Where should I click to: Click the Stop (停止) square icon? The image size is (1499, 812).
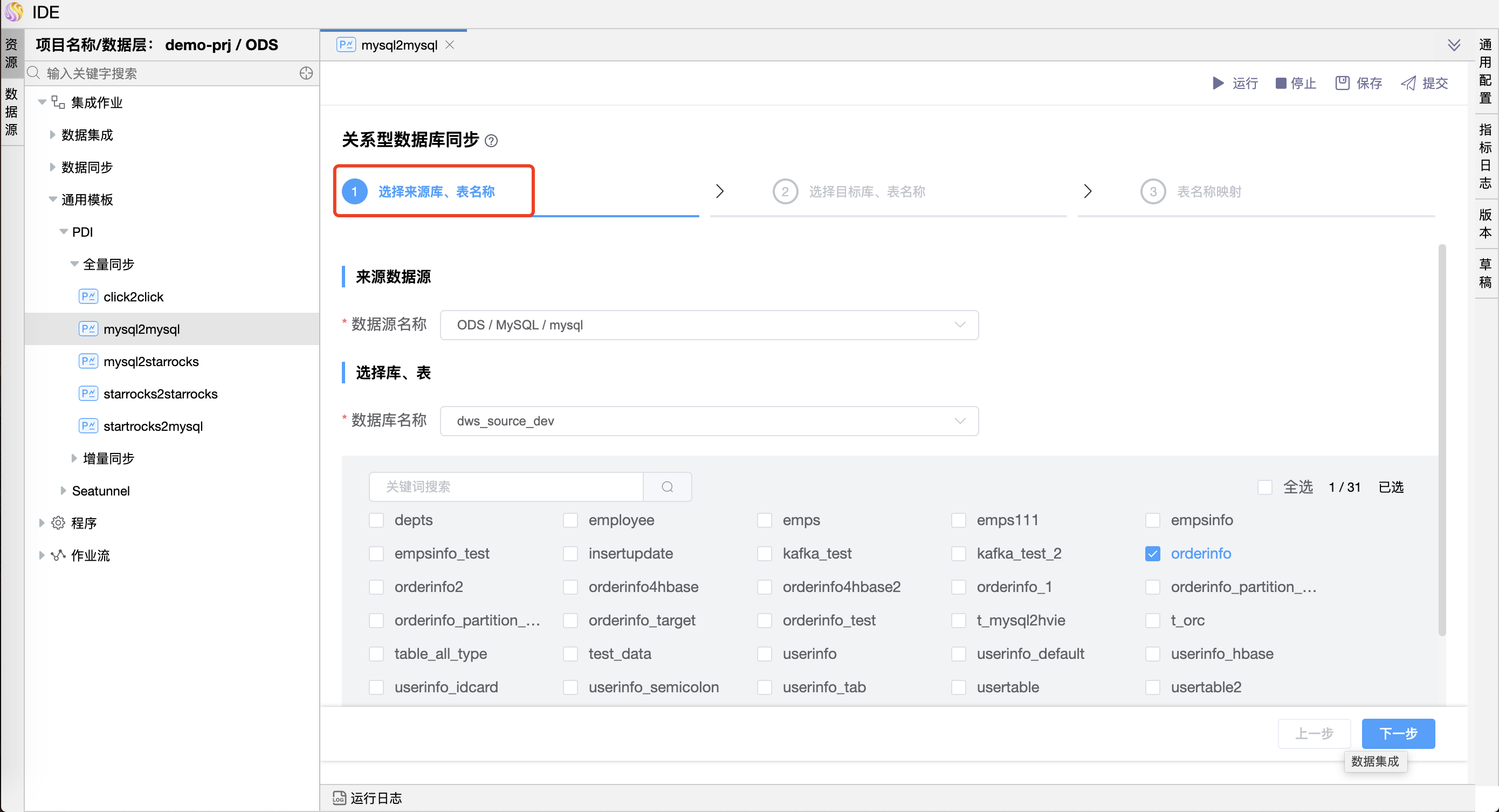(x=1280, y=83)
